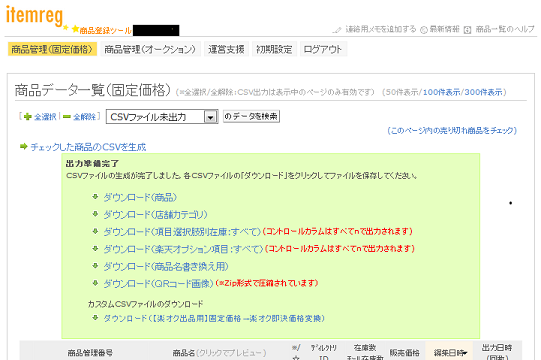Open the 商品管理(固定価格) tab

pyautogui.click(x=52, y=49)
